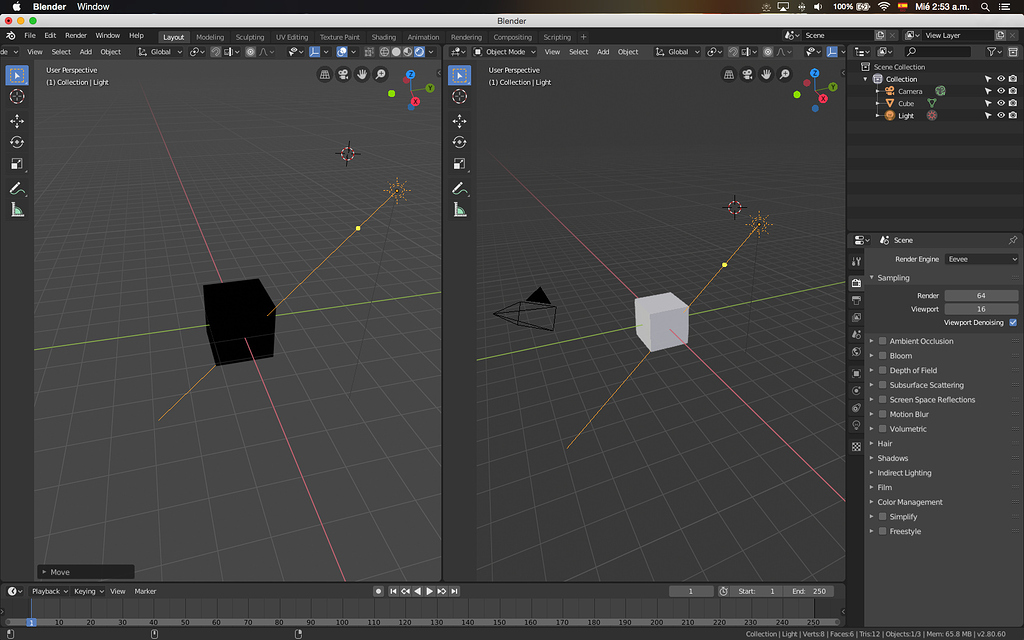Open the Keying popover in timeline
This screenshot has width=1024, height=640.
pyautogui.click(x=88, y=591)
